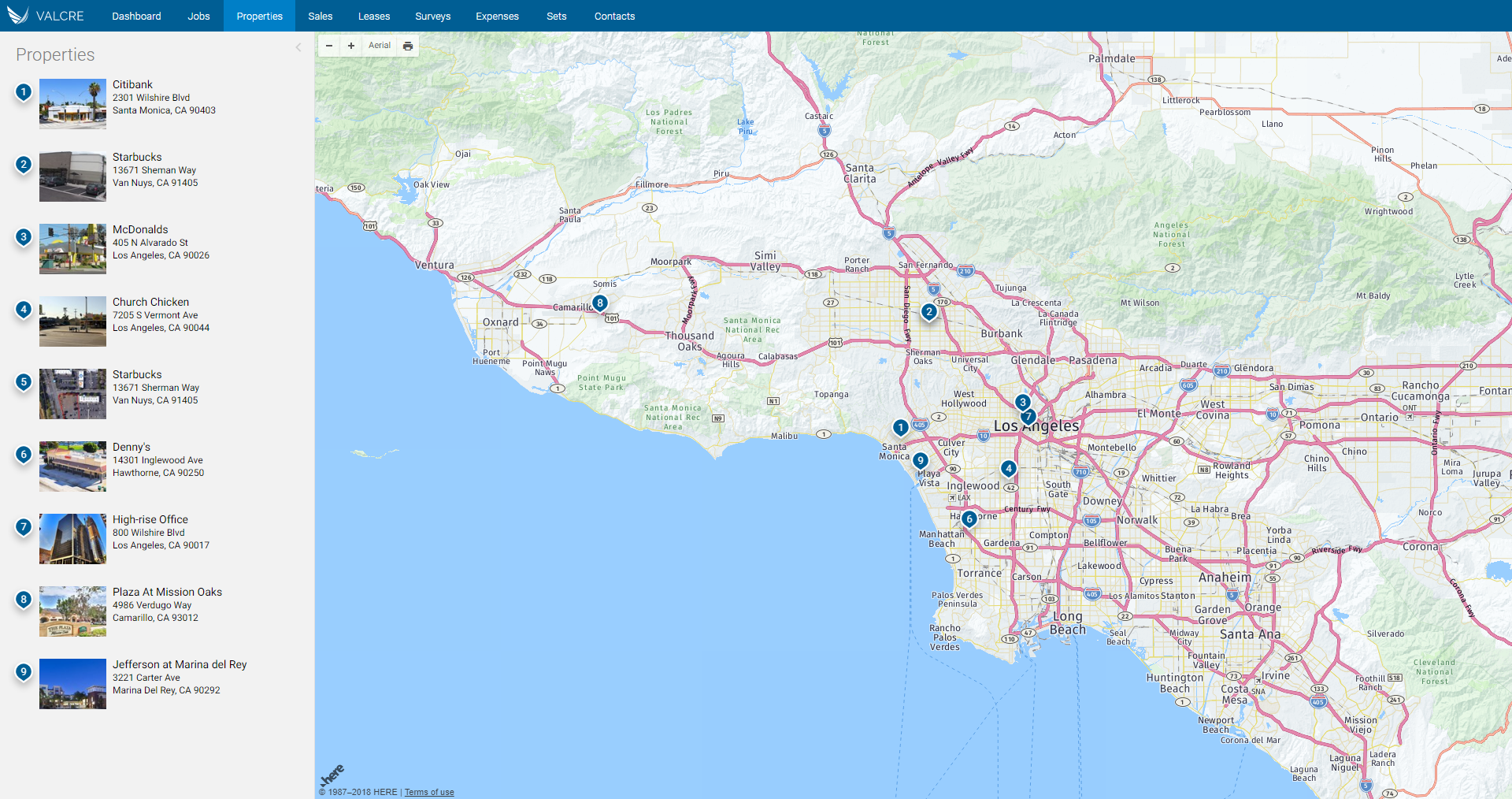Click address 14301 Inglewood Ave
This screenshot has width=1512, height=799.
(157, 460)
